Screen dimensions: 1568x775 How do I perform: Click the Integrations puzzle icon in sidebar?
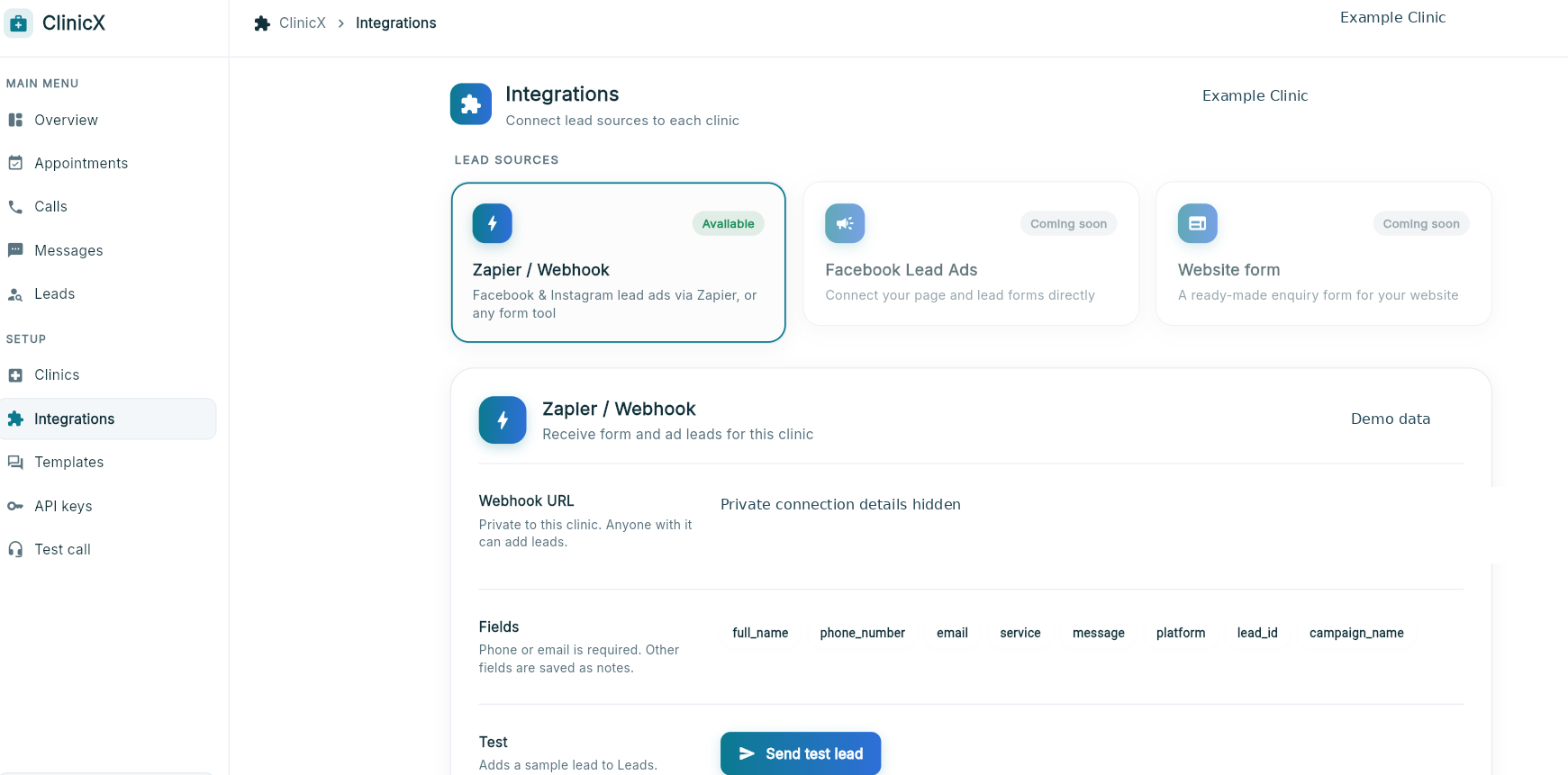[15, 419]
